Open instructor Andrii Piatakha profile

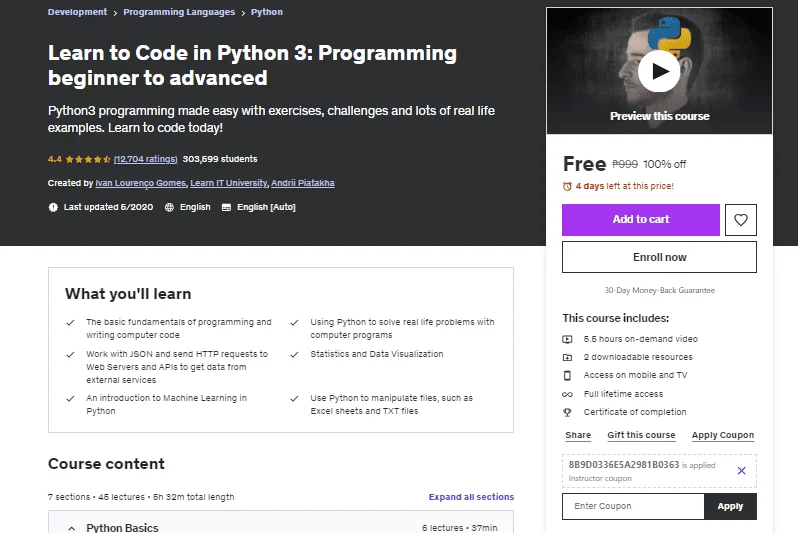[x=303, y=183]
